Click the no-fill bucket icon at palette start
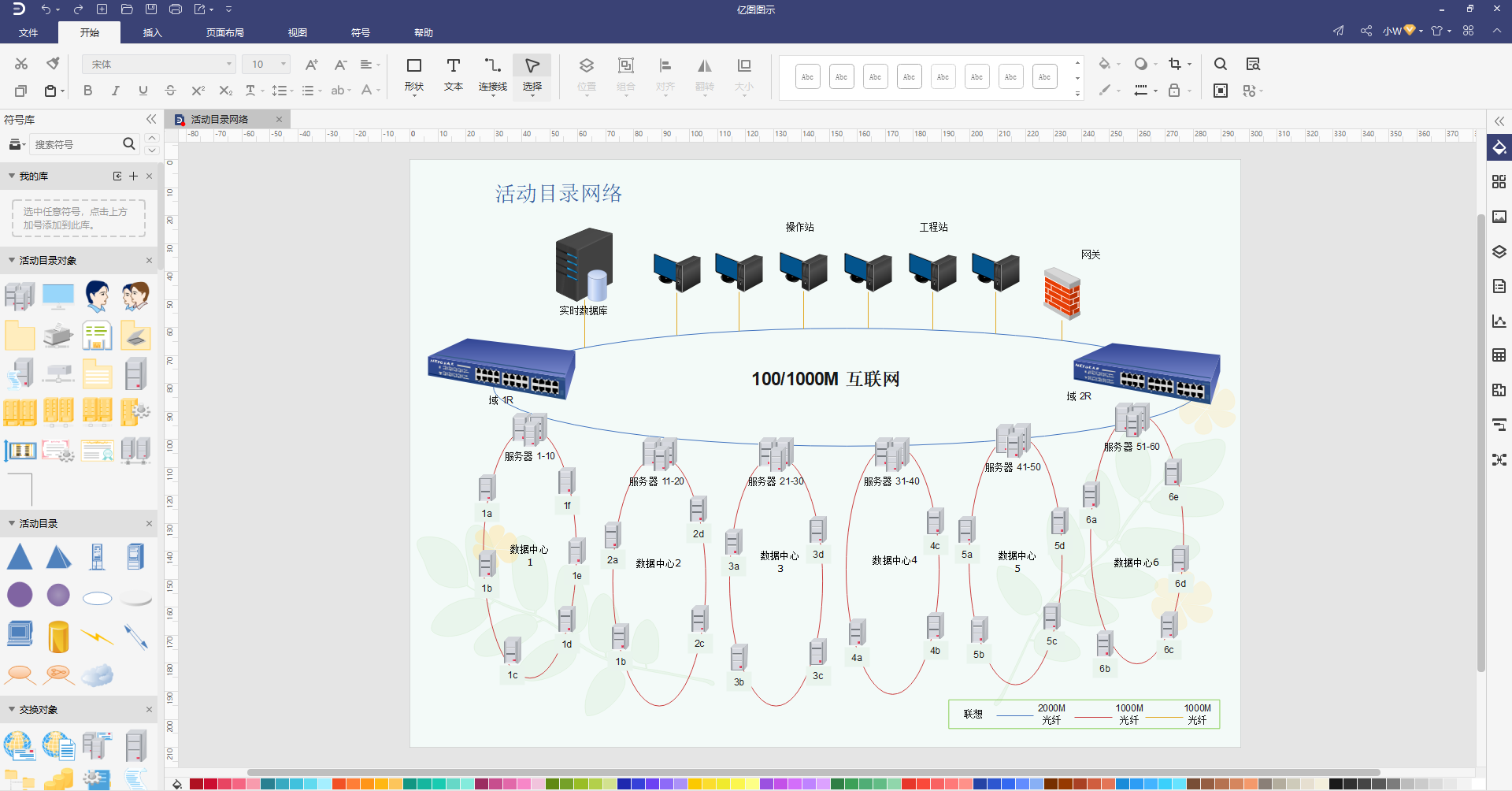 [x=177, y=784]
